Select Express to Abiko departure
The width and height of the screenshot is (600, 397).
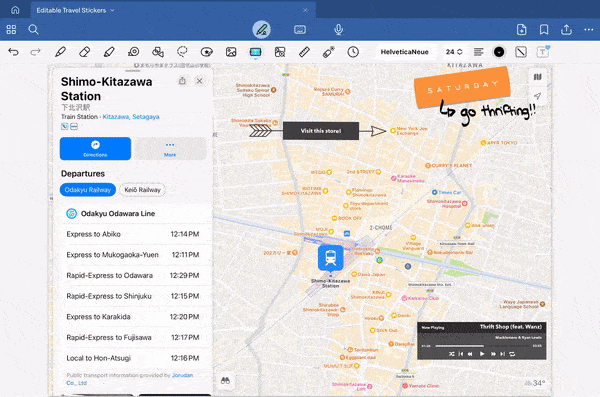pos(133,234)
